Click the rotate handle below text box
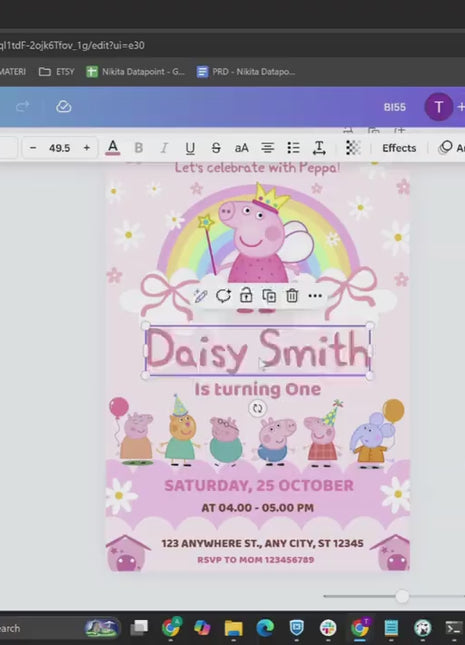Screen dimensions: 465x645 (x=258, y=408)
